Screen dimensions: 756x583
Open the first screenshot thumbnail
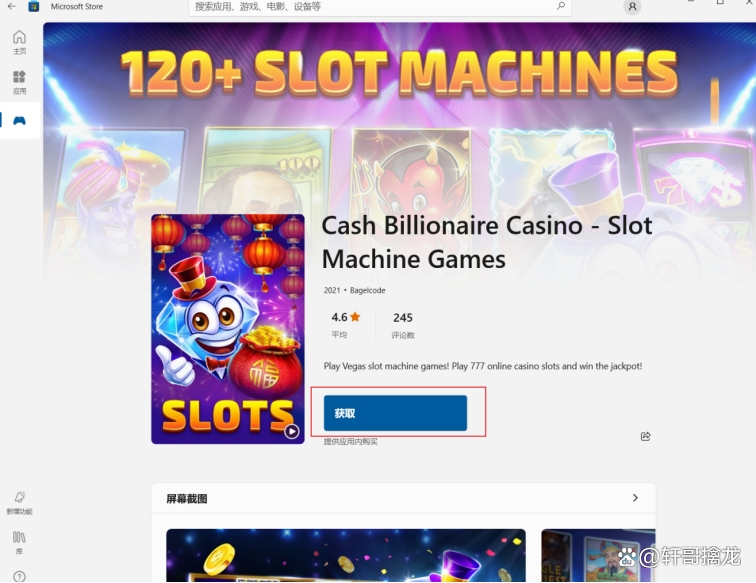[346, 555]
